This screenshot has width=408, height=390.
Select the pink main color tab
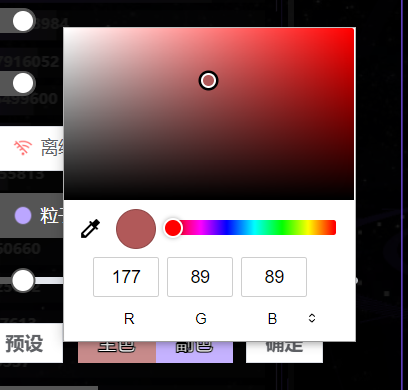click(117, 352)
